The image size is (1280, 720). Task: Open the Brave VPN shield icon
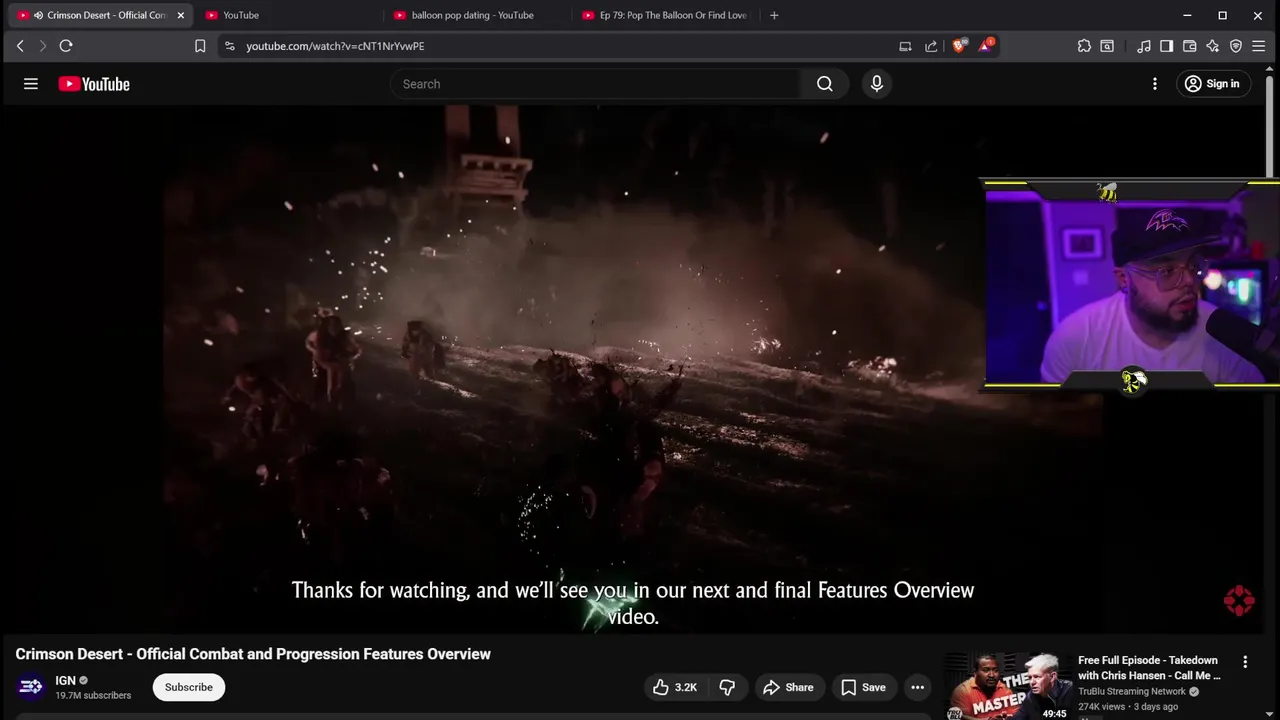point(1236,46)
